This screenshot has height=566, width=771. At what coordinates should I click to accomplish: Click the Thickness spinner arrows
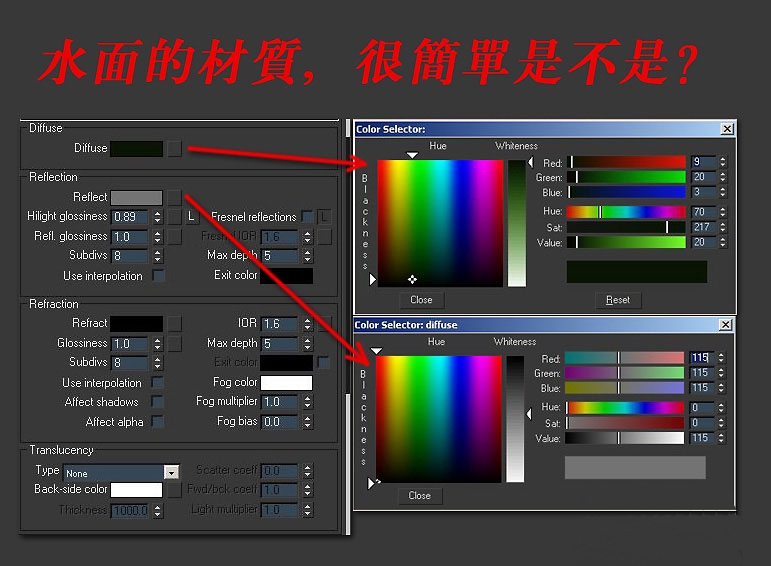157,510
